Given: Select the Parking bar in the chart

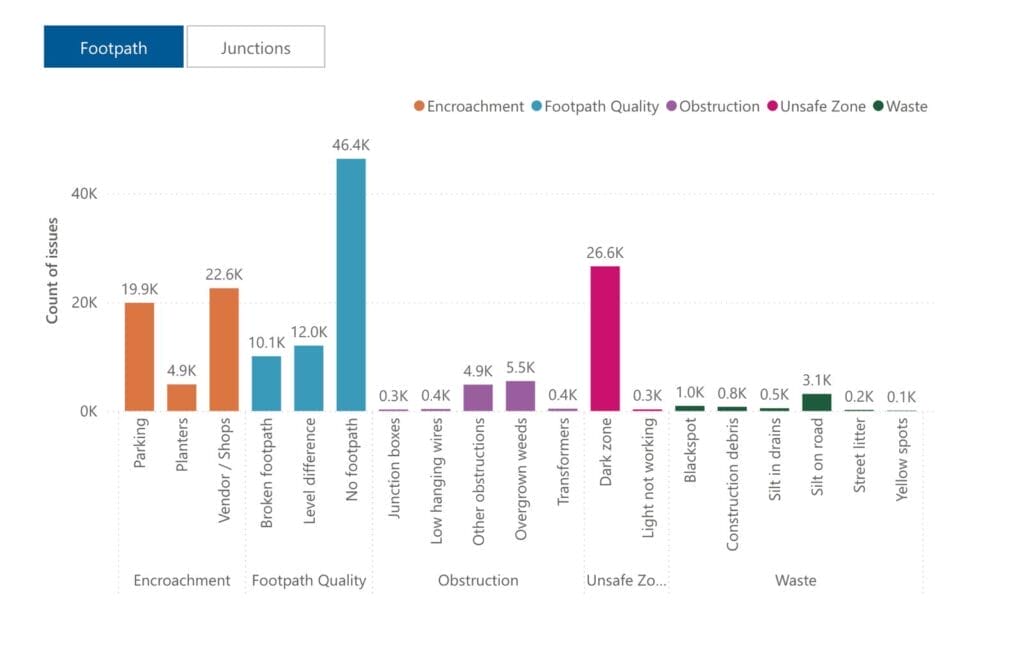Looking at the screenshot, I should [140, 355].
